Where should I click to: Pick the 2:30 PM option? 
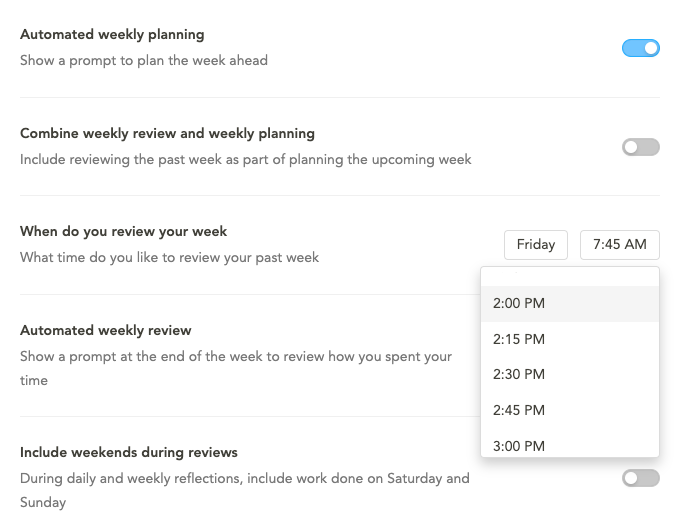tap(570, 375)
